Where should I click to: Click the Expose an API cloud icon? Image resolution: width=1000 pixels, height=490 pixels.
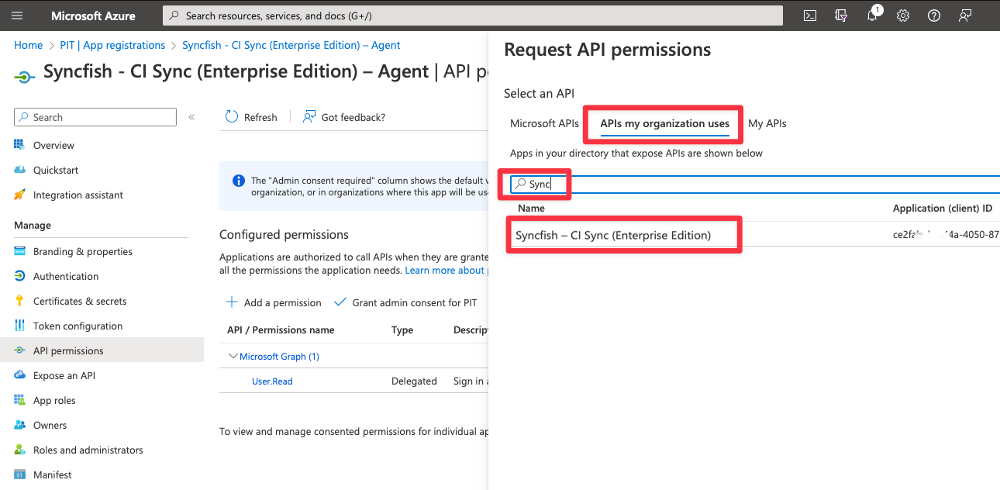coord(20,375)
